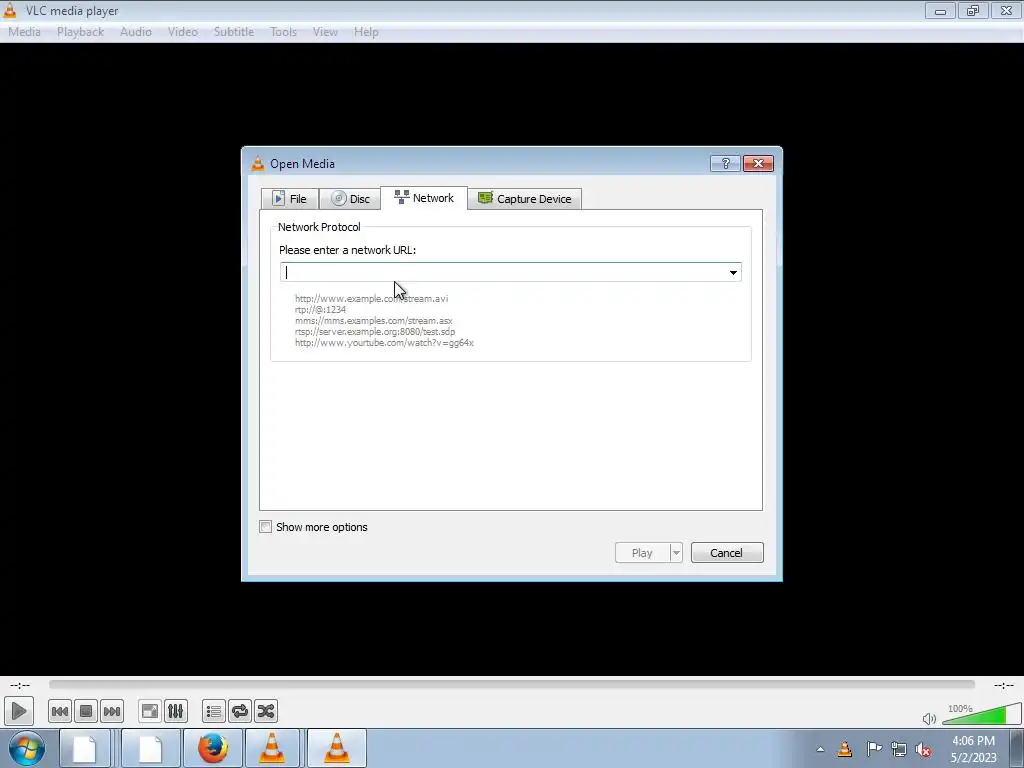1024x768 pixels.
Task: Open the Audio menu
Action: [x=136, y=32]
